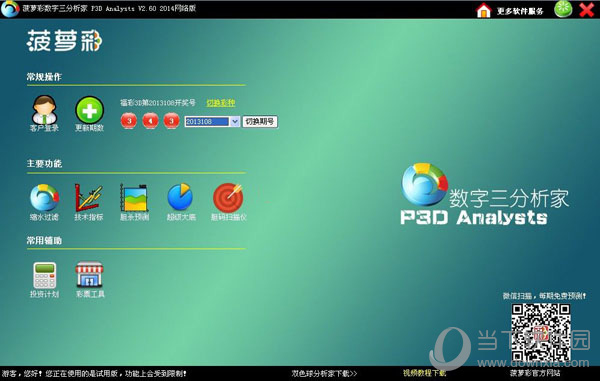Click the 福彩3D第2013108开奖号 label
Viewport: 600px width, 381px height.
coord(158,103)
